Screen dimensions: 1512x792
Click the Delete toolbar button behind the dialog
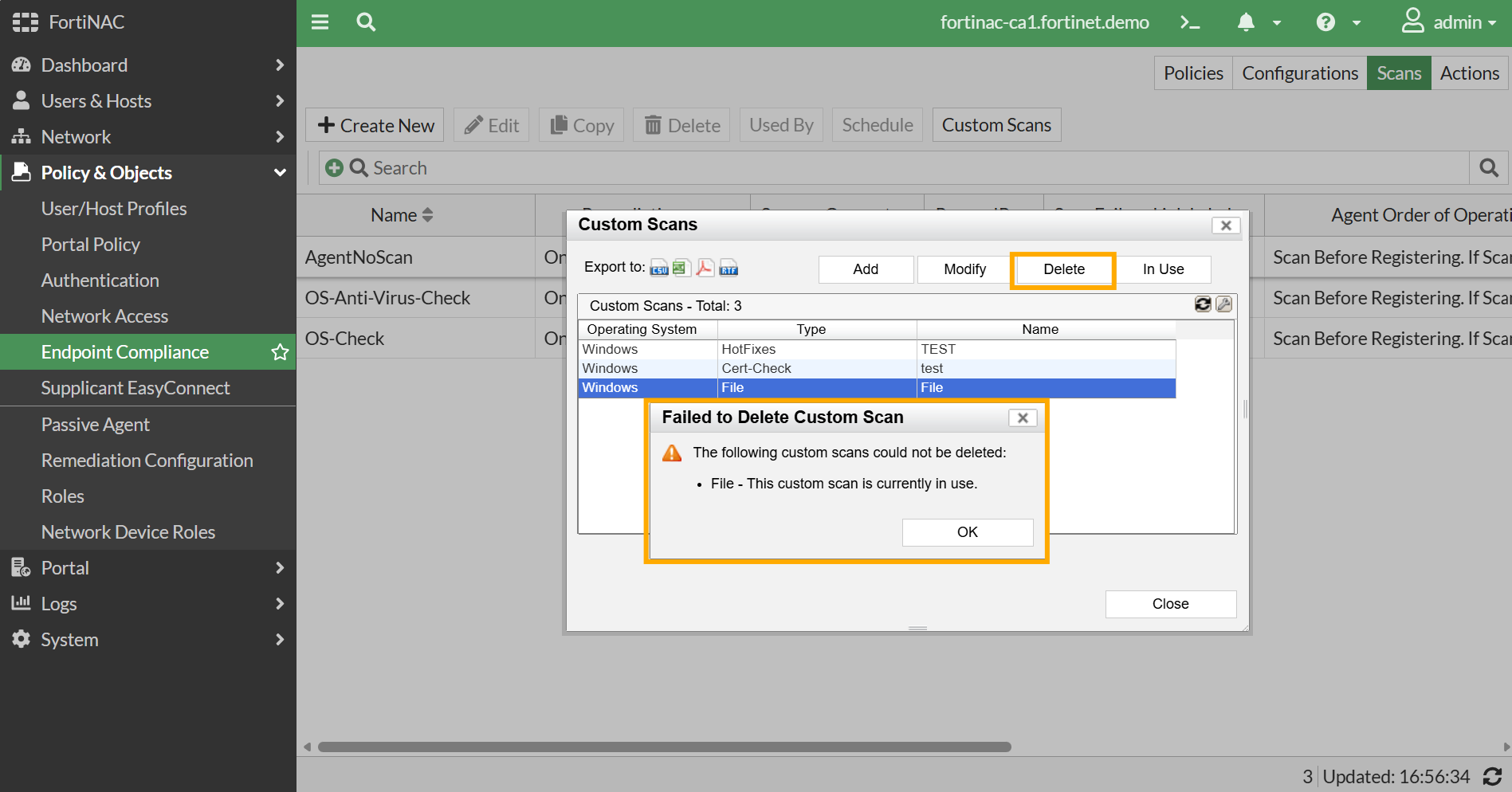pos(682,125)
